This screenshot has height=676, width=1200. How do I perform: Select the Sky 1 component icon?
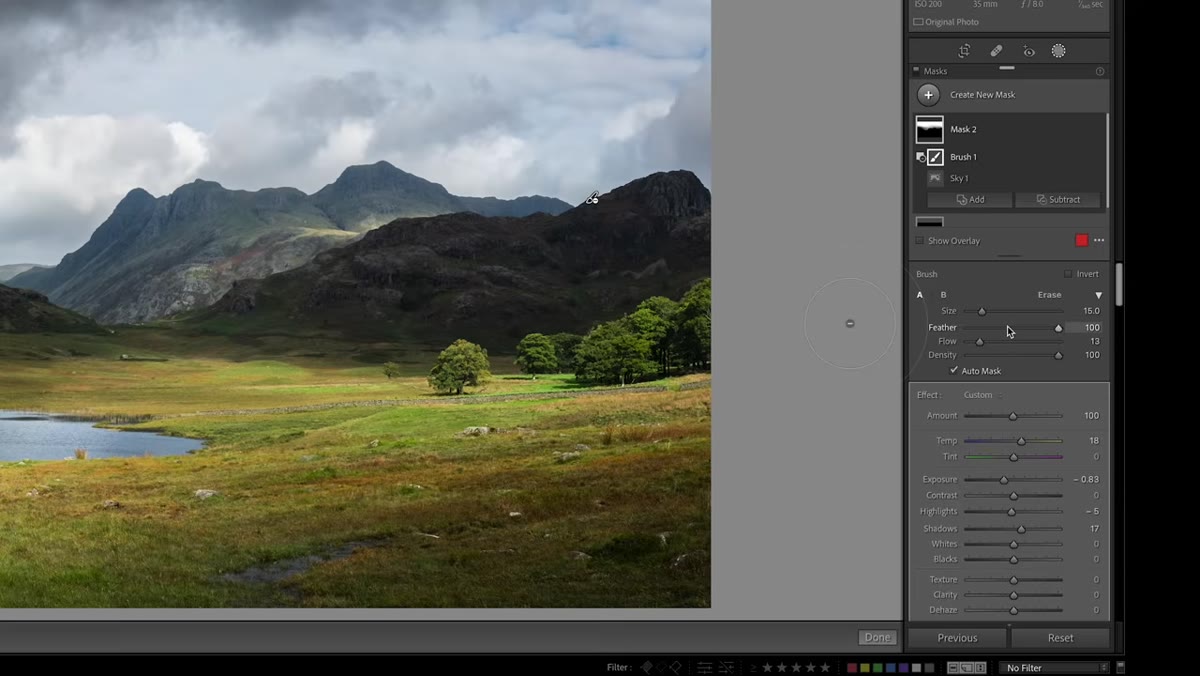(935, 178)
